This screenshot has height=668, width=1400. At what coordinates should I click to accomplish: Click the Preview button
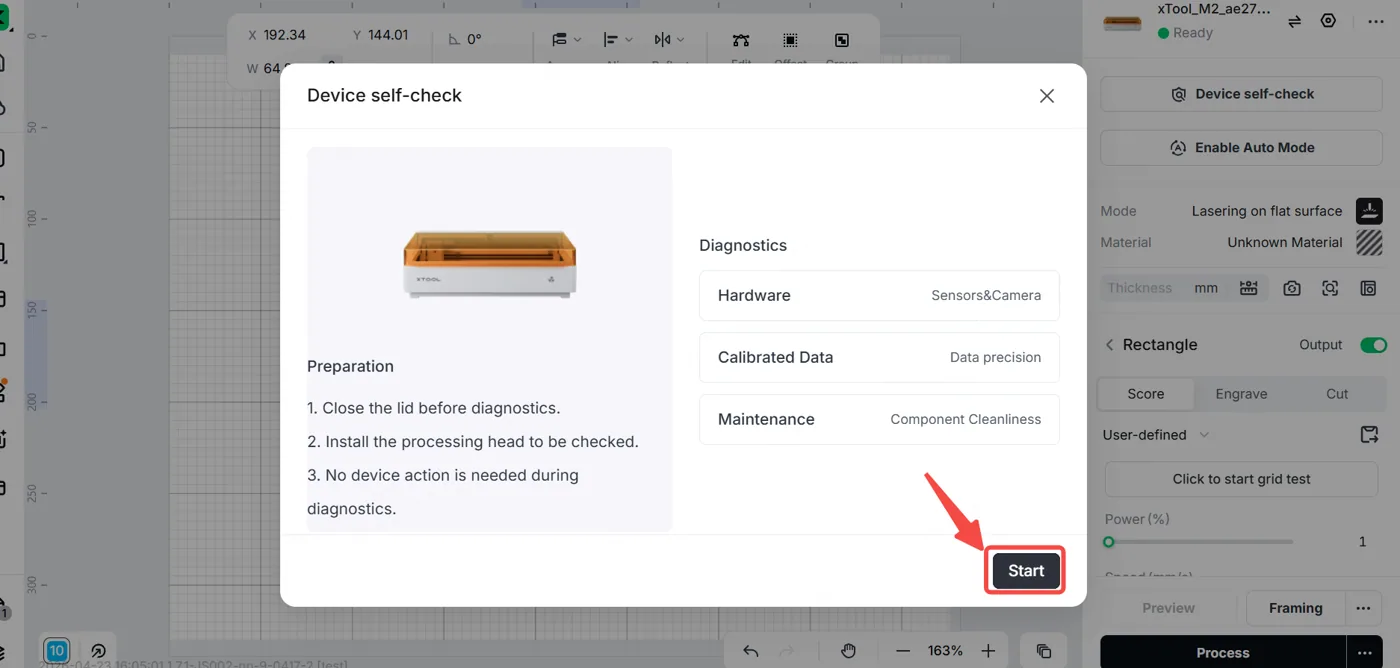(x=1168, y=608)
